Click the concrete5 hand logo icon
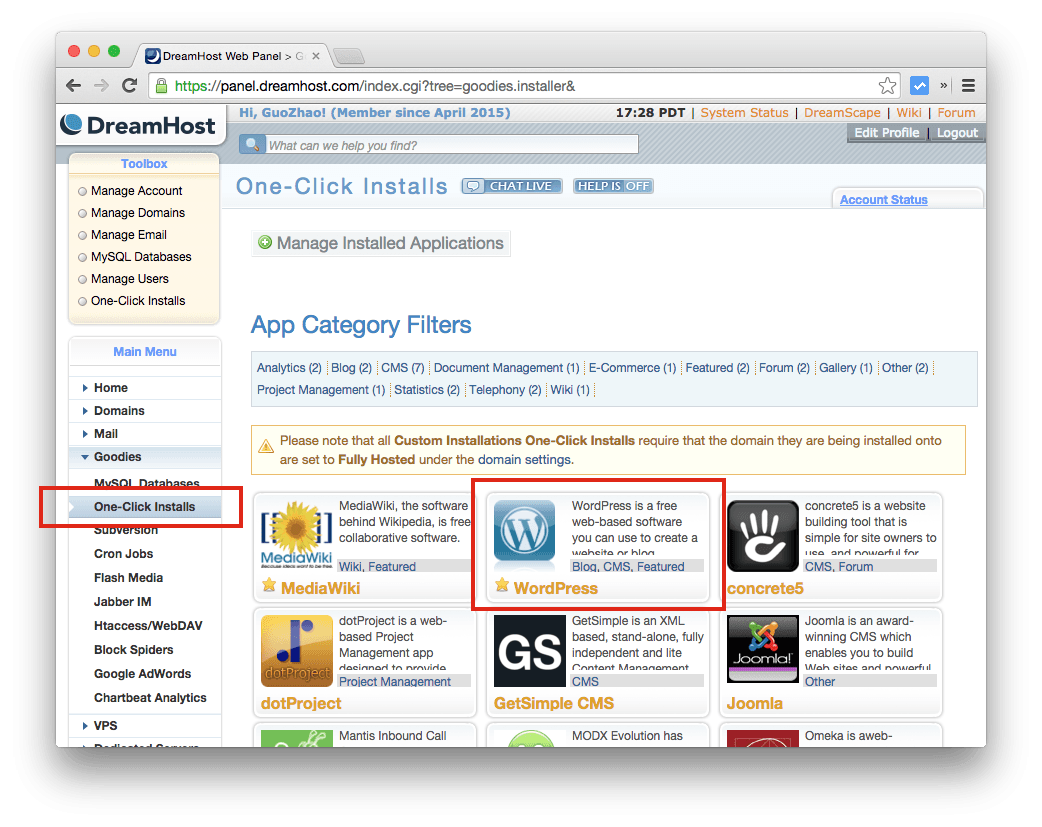The height and width of the screenshot is (827, 1042). click(x=763, y=536)
